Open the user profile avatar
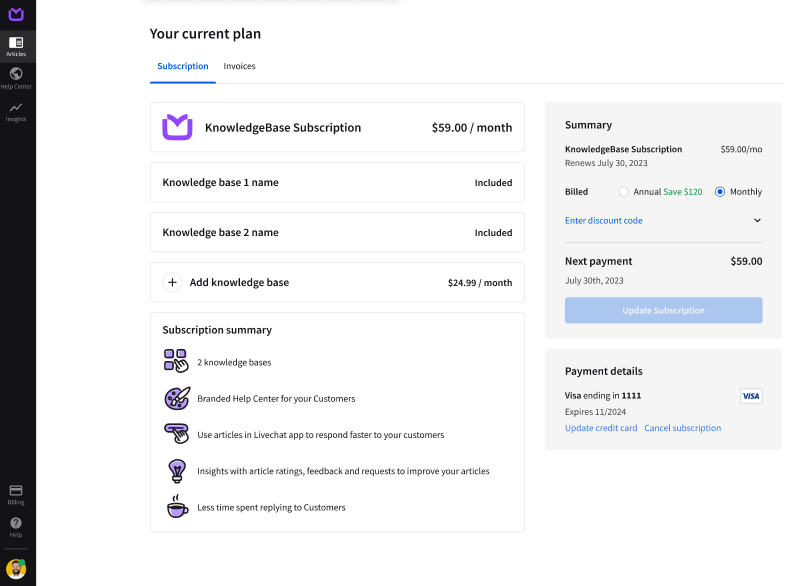The width and height of the screenshot is (798, 586). coord(16,569)
